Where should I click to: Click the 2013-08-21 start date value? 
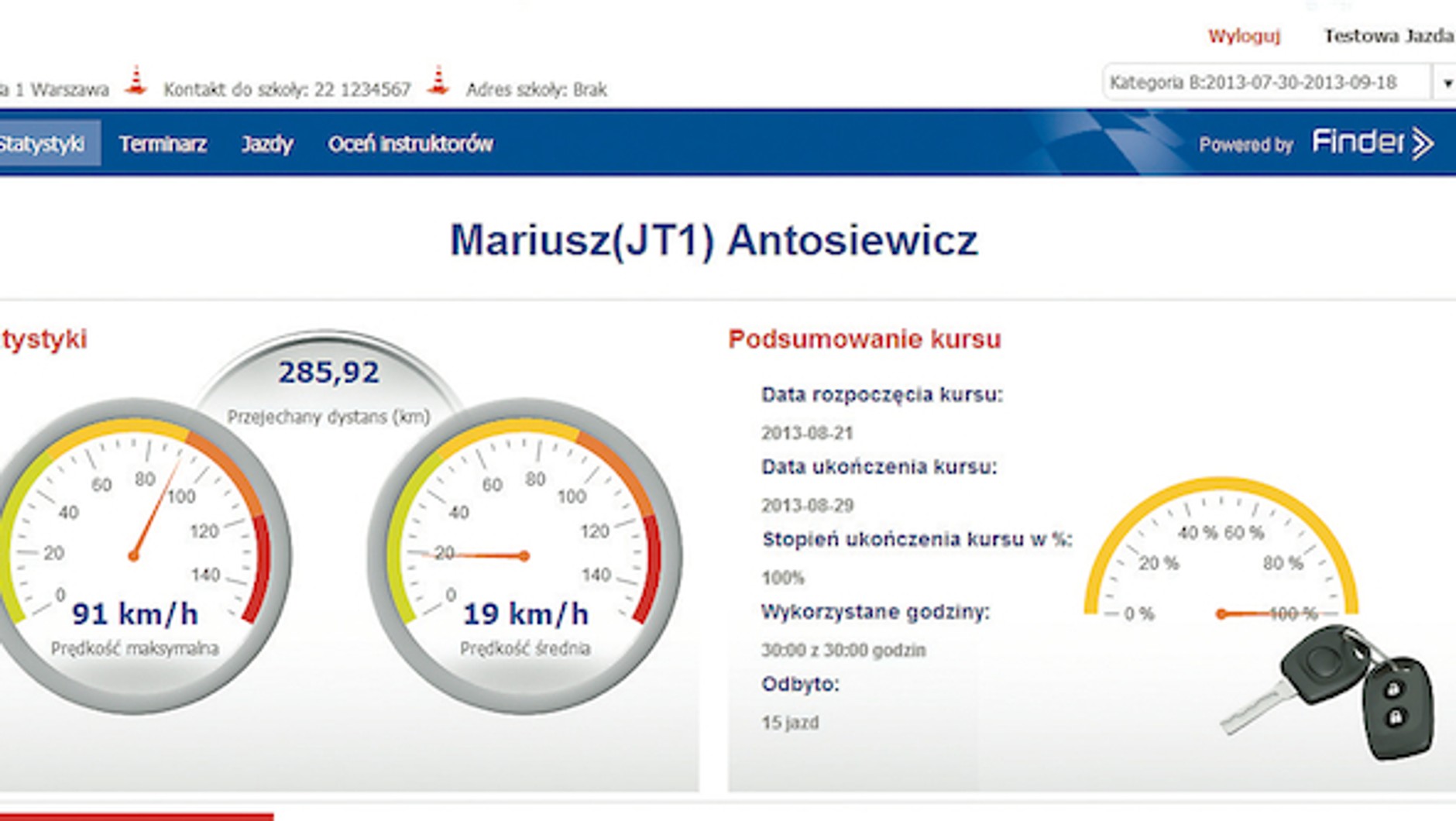(806, 433)
